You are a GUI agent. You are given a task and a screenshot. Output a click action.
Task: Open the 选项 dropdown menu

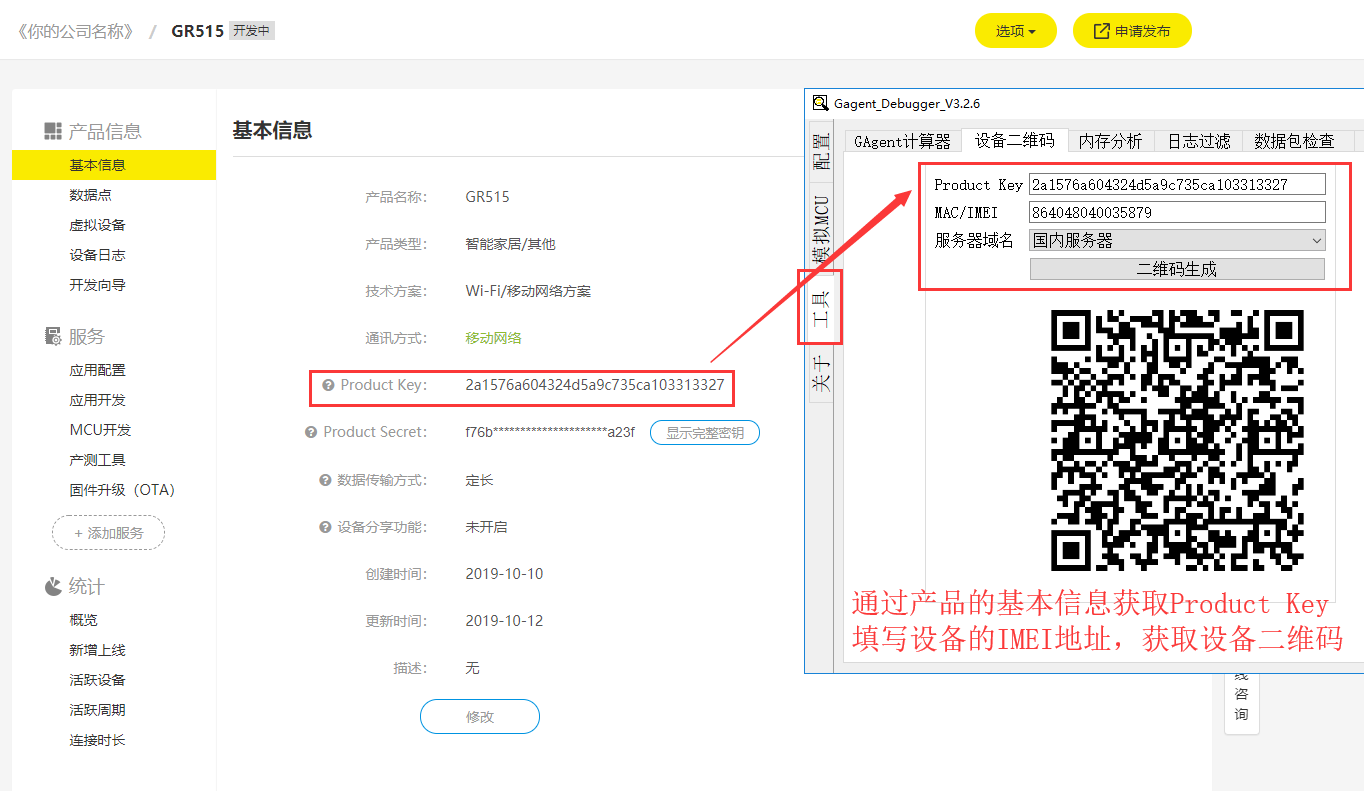point(1014,31)
